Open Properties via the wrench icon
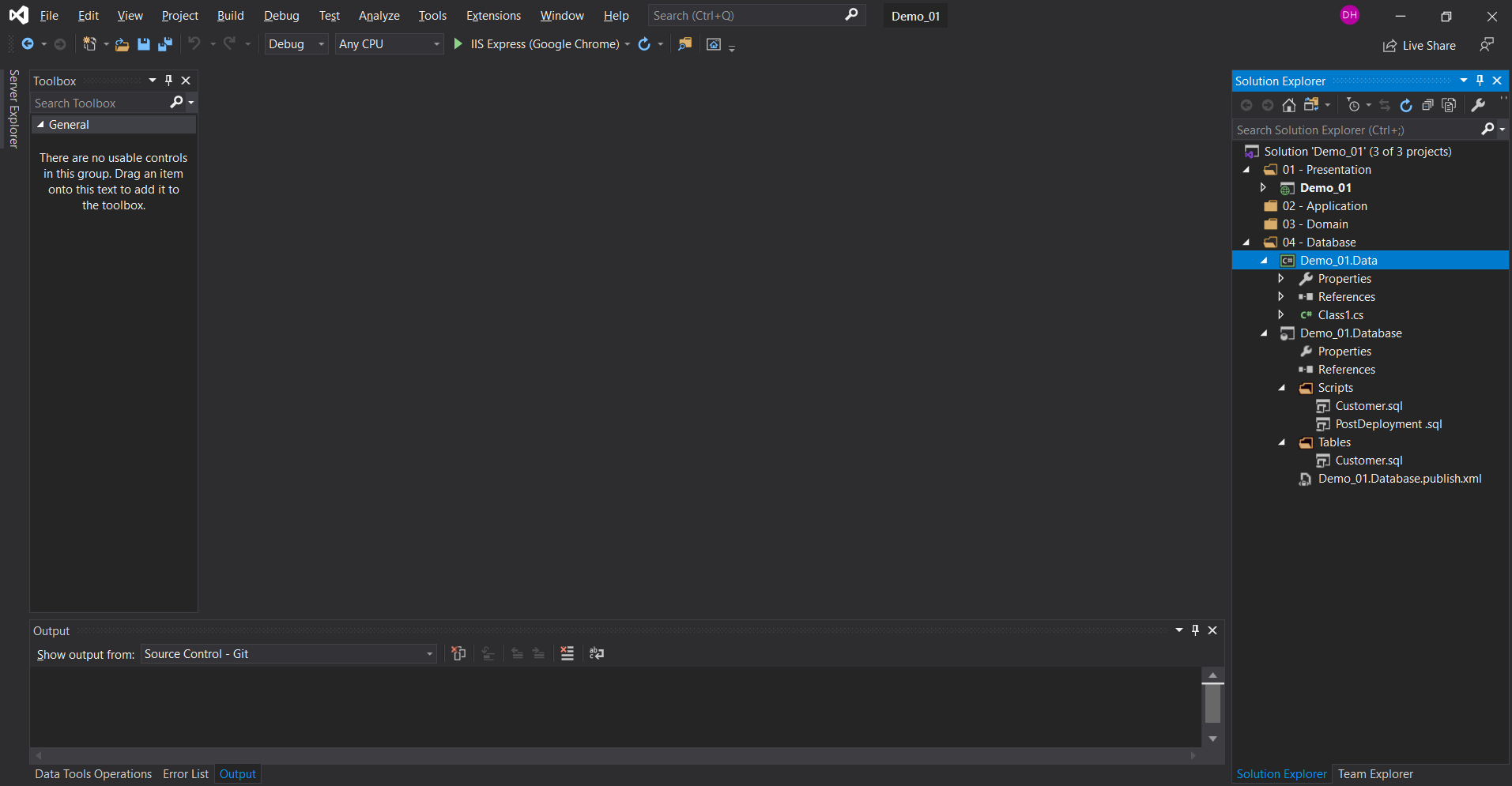The width and height of the screenshot is (1512, 786). 1477,105
